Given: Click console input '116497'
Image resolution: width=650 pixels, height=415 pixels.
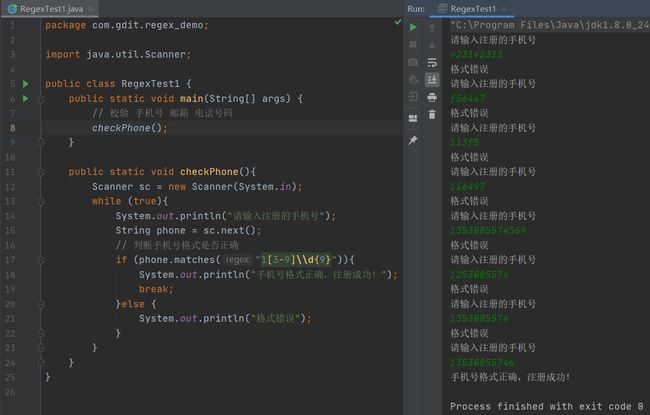Looking at the screenshot, I should (x=468, y=187).
